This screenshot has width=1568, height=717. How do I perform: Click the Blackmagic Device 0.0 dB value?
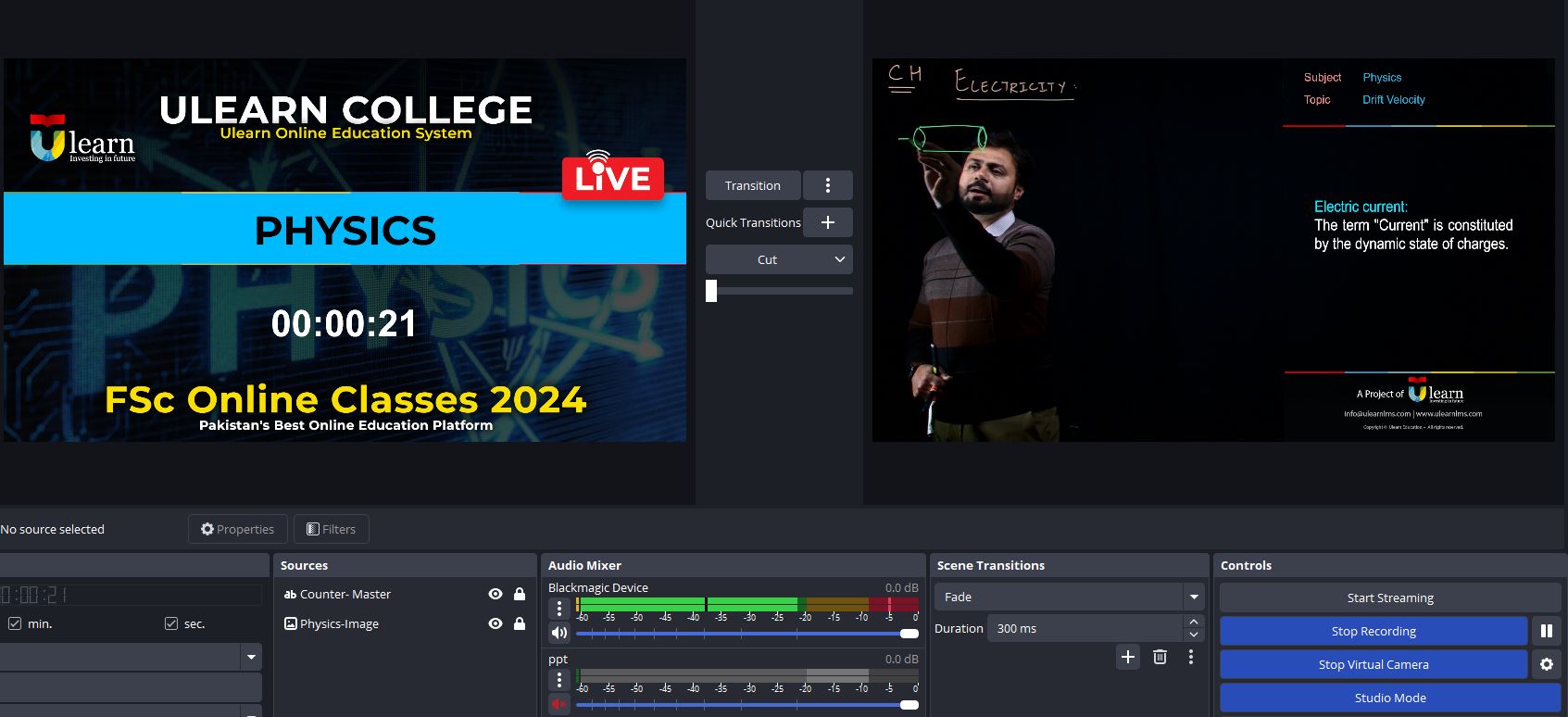(901, 587)
